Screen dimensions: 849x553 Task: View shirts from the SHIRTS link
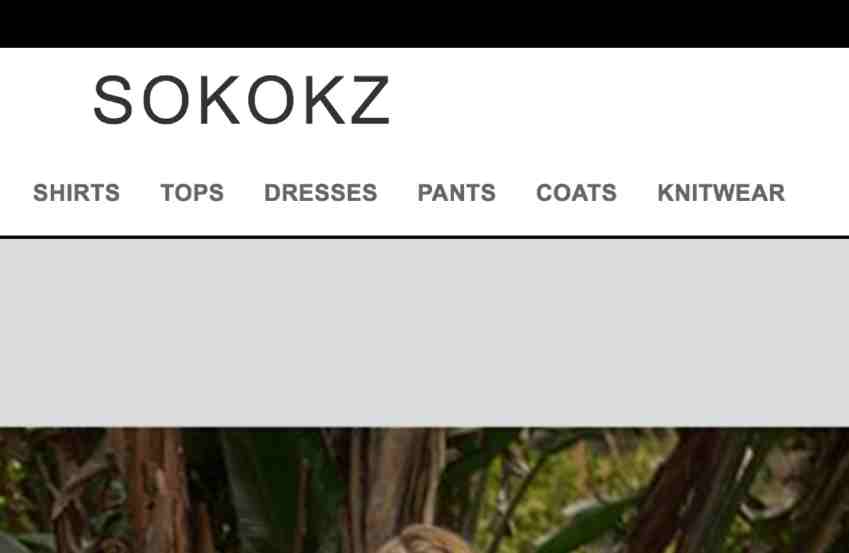(x=76, y=193)
